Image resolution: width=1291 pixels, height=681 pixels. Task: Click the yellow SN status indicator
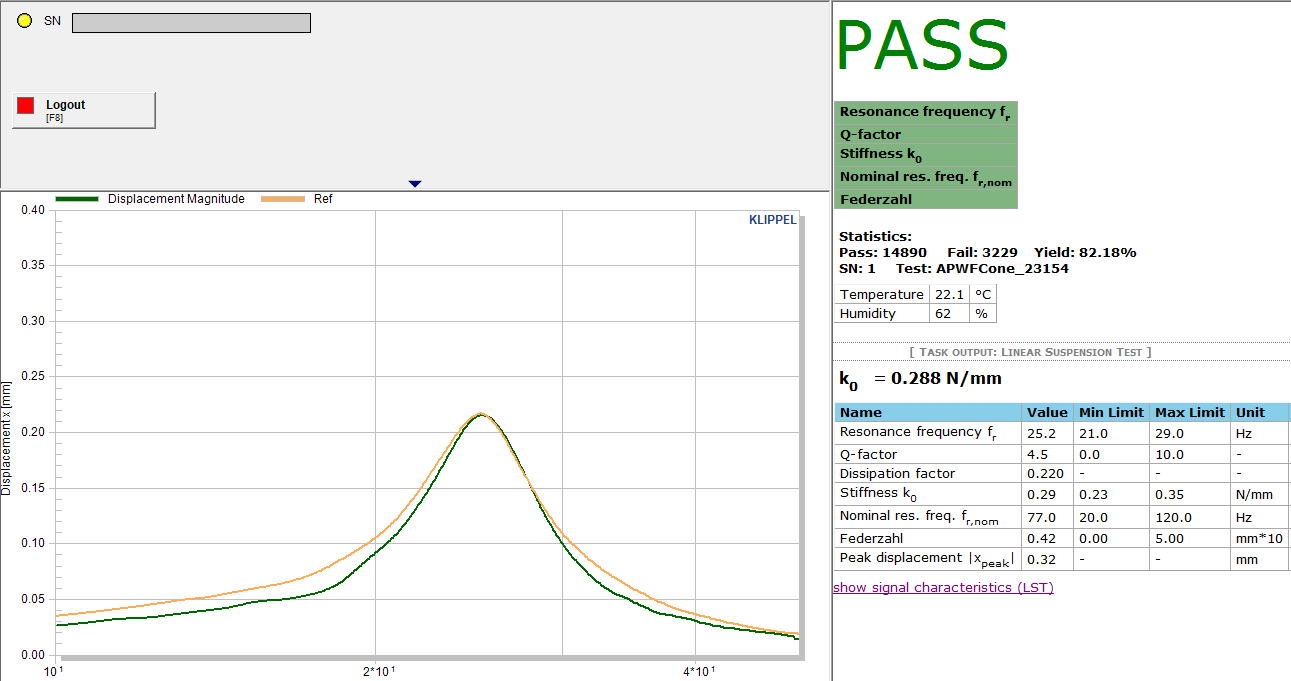click(x=25, y=21)
